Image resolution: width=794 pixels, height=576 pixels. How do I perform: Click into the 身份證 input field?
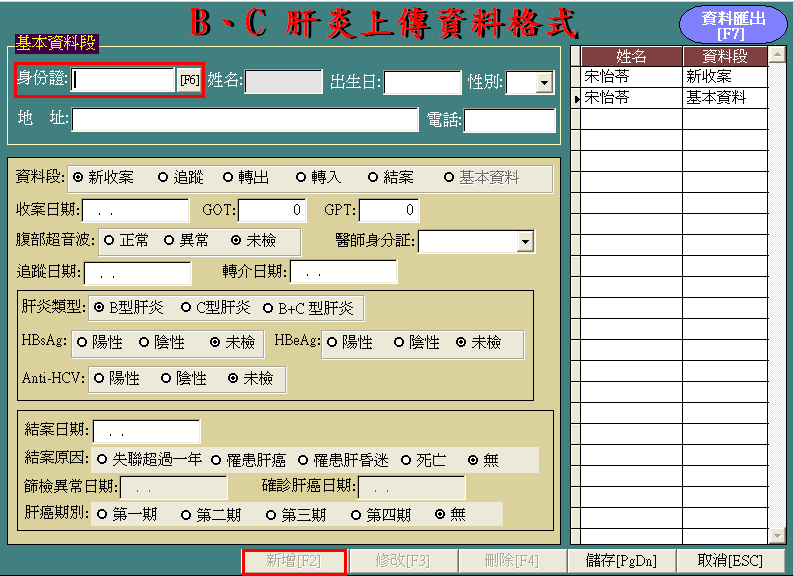point(123,81)
